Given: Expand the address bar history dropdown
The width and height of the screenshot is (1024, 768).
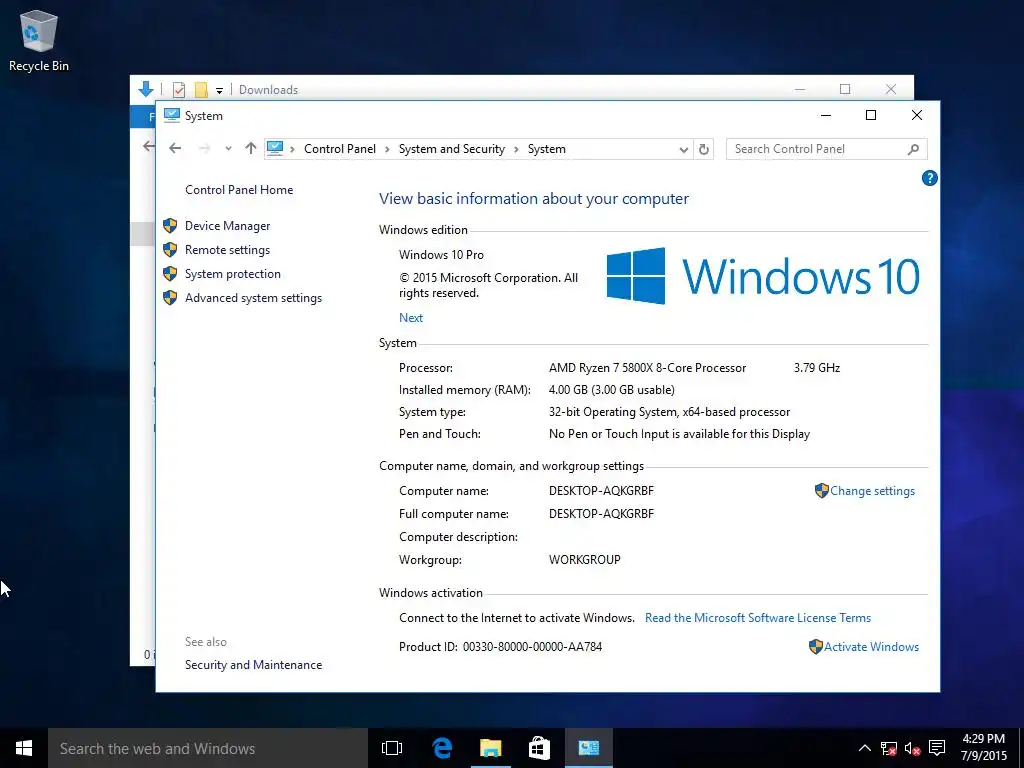Looking at the screenshot, I should 683,150.
